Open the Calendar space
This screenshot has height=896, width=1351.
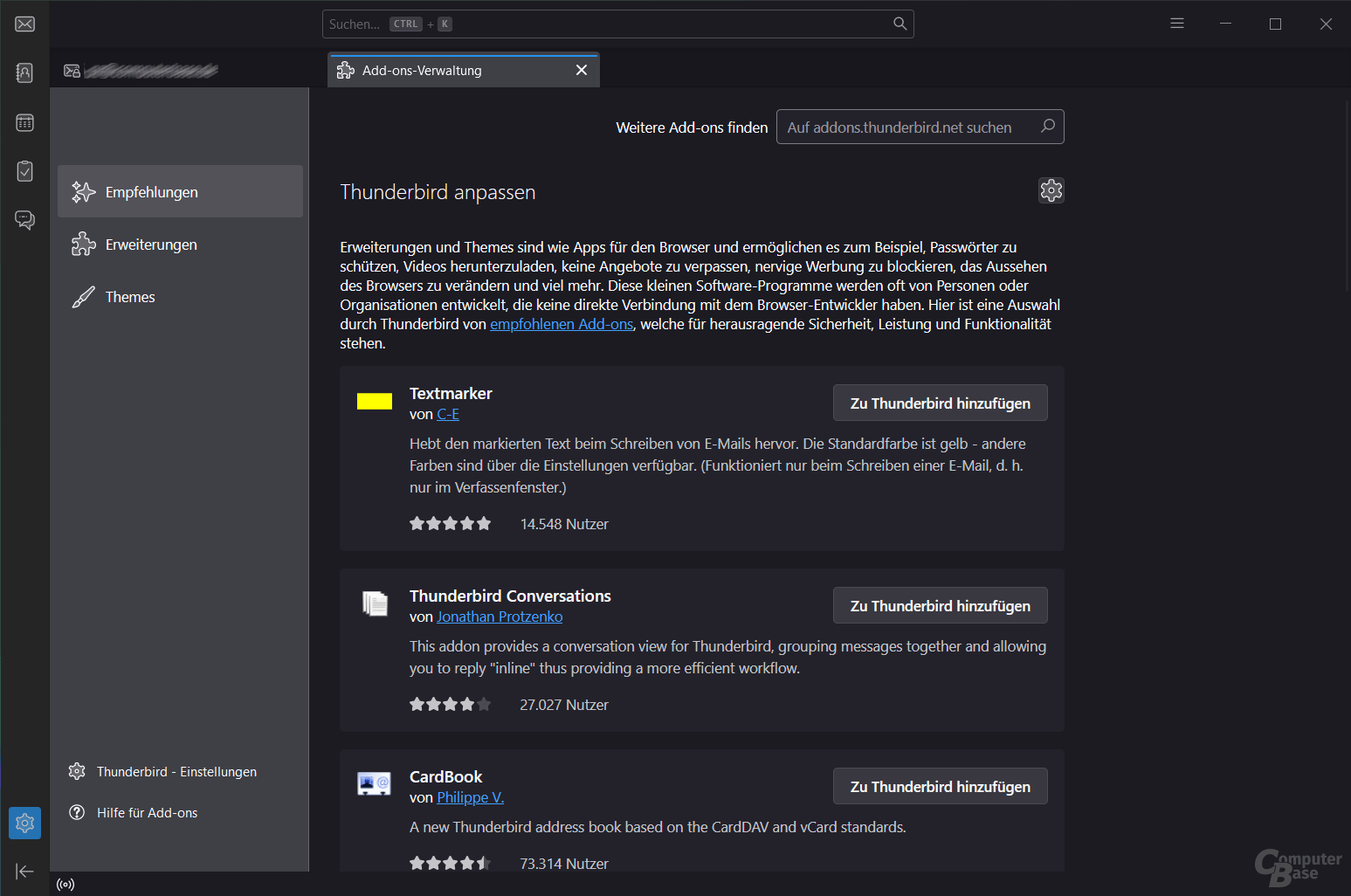point(24,122)
